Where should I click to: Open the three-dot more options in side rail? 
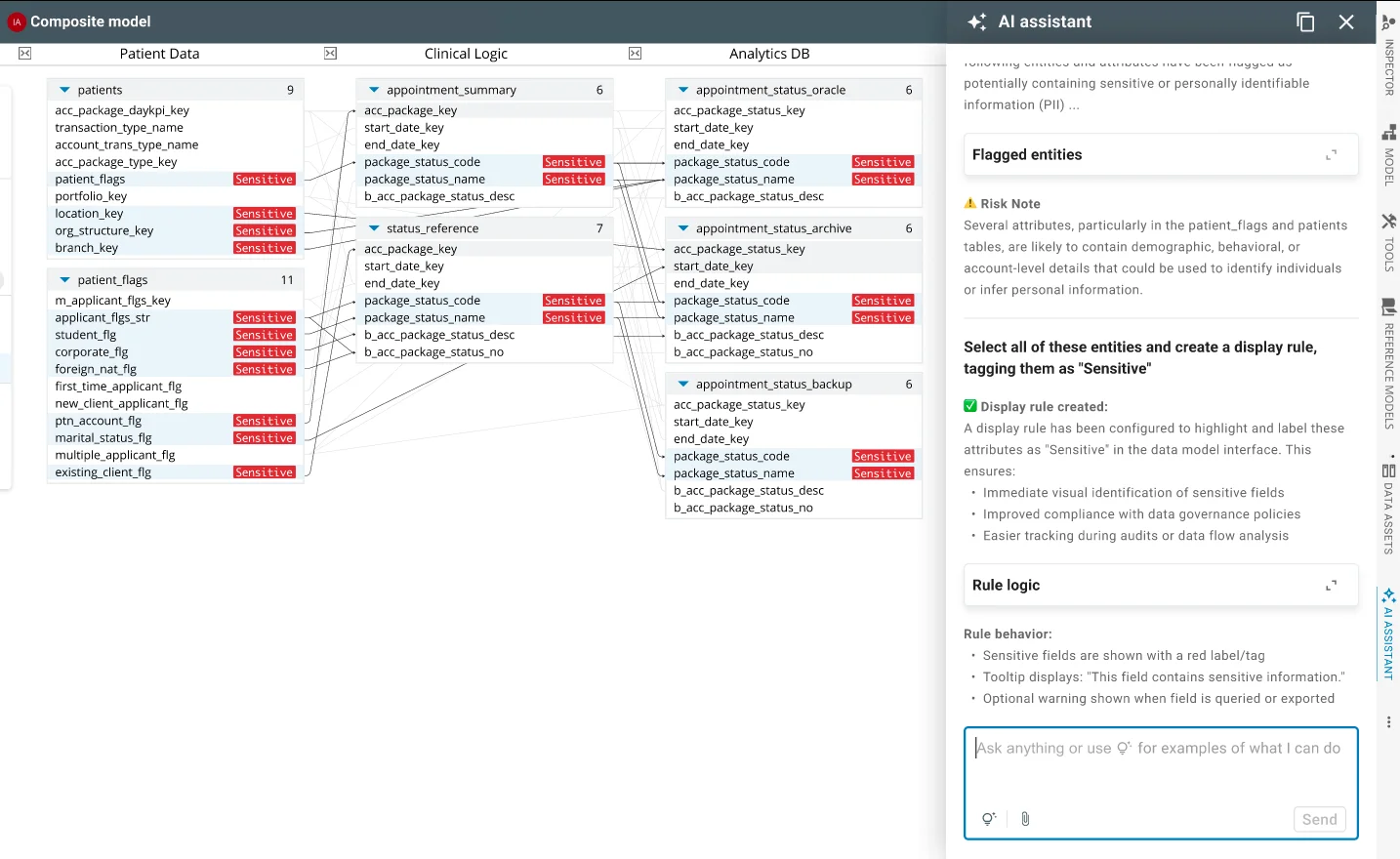[1388, 722]
